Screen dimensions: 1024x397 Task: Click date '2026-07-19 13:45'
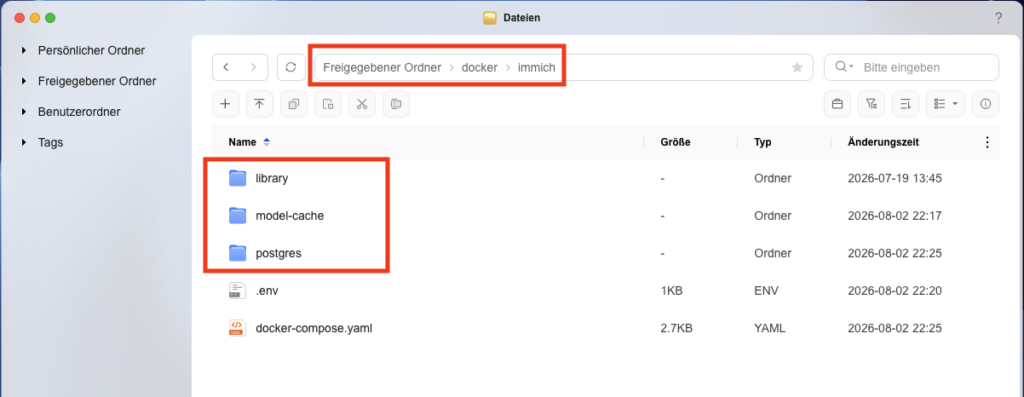point(894,178)
